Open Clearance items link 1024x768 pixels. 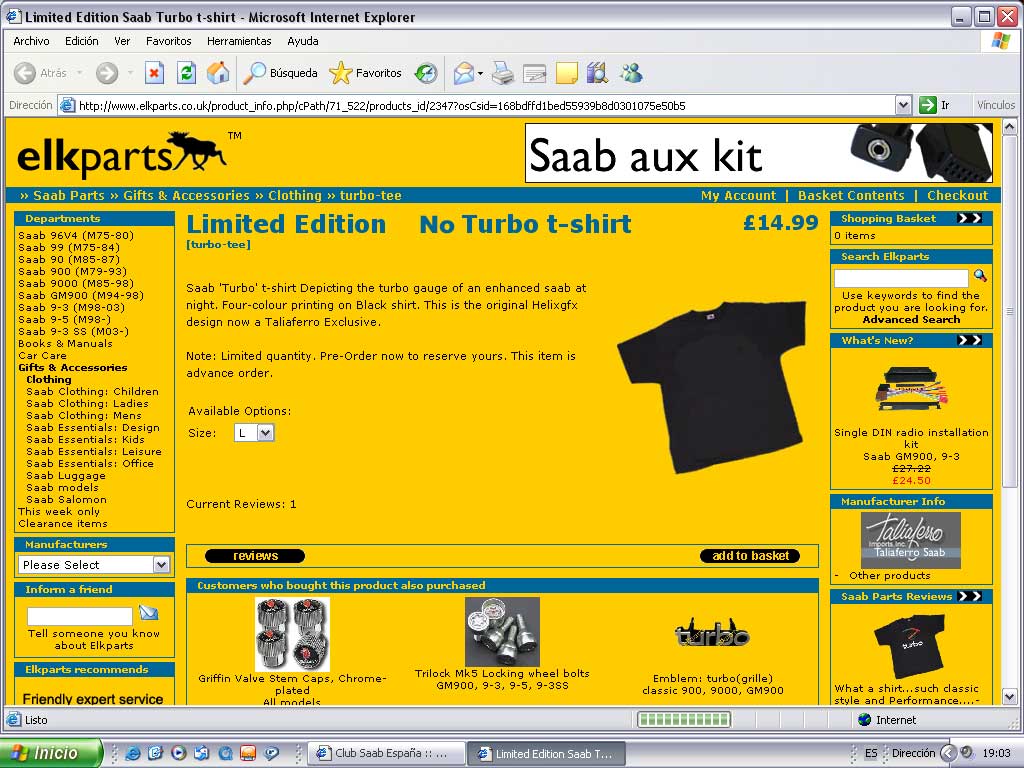[x=63, y=524]
